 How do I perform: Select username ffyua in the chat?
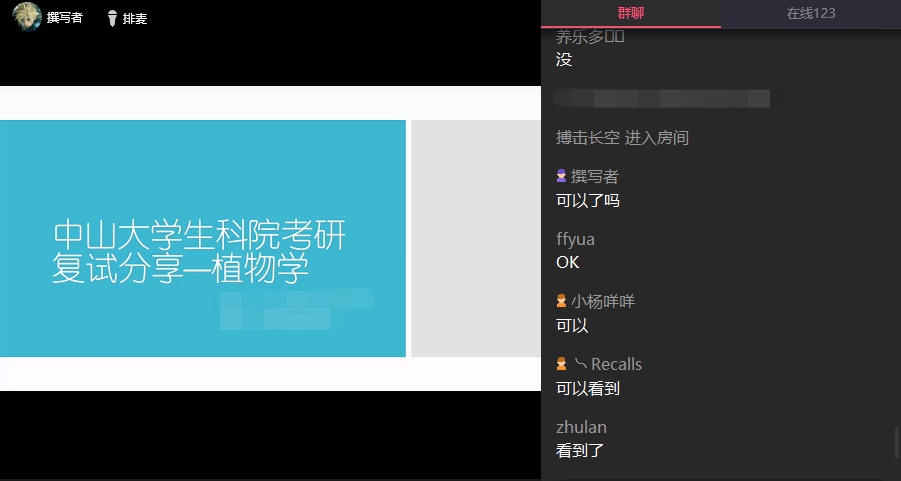coord(576,239)
